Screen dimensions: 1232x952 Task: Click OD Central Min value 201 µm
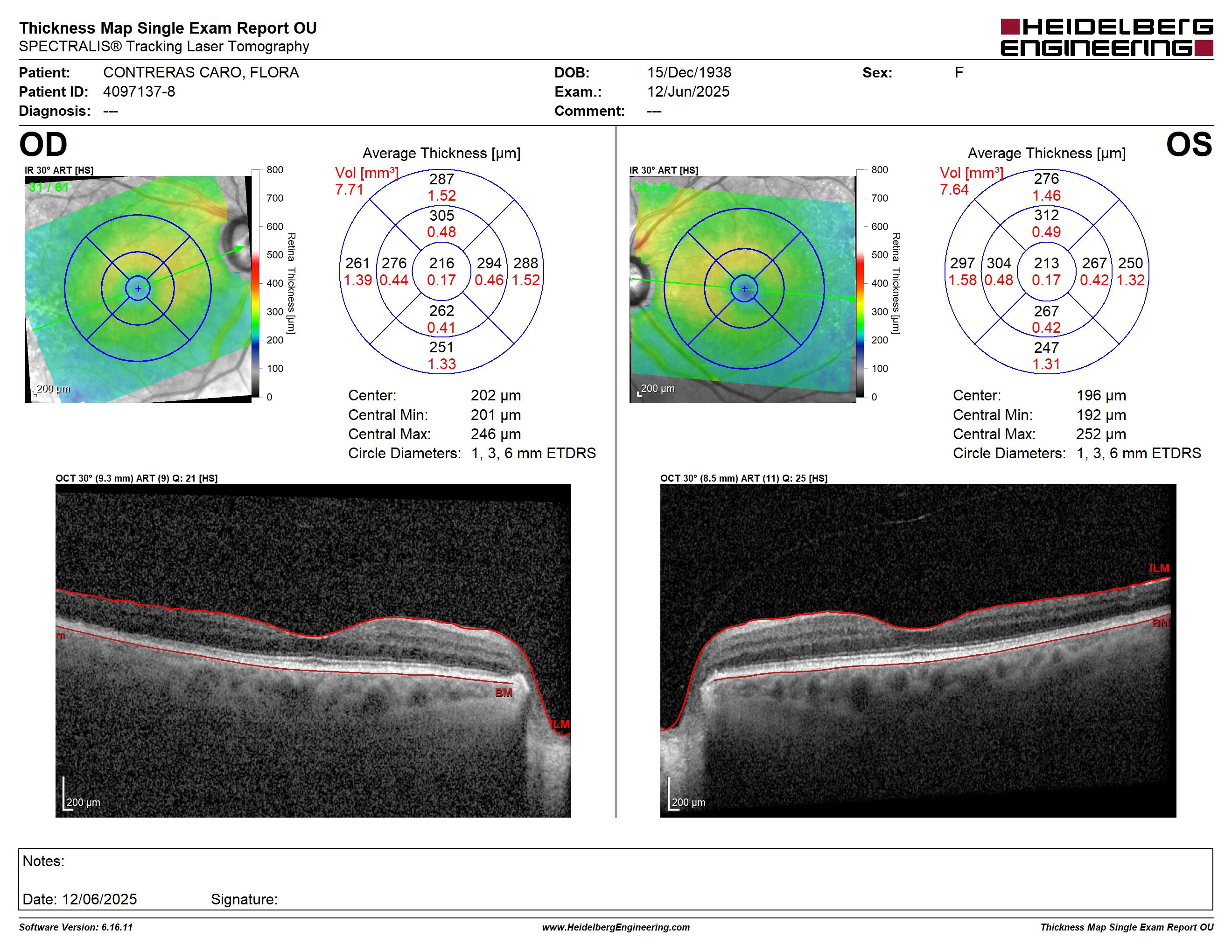tap(496, 415)
